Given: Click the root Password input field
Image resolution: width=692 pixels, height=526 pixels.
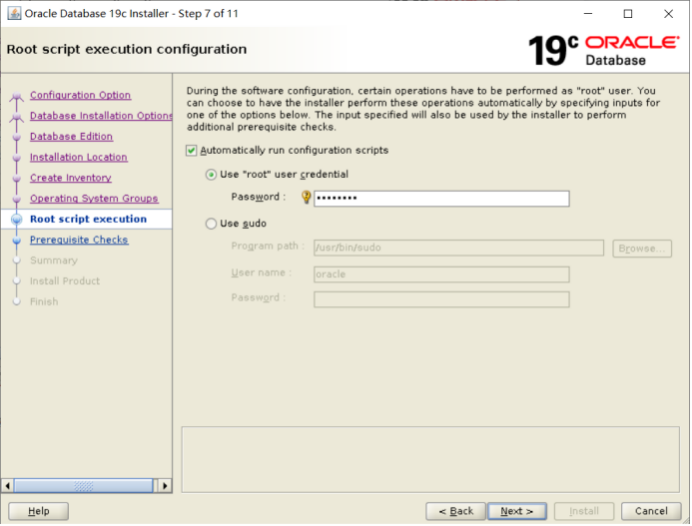Looking at the screenshot, I should (441, 198).
